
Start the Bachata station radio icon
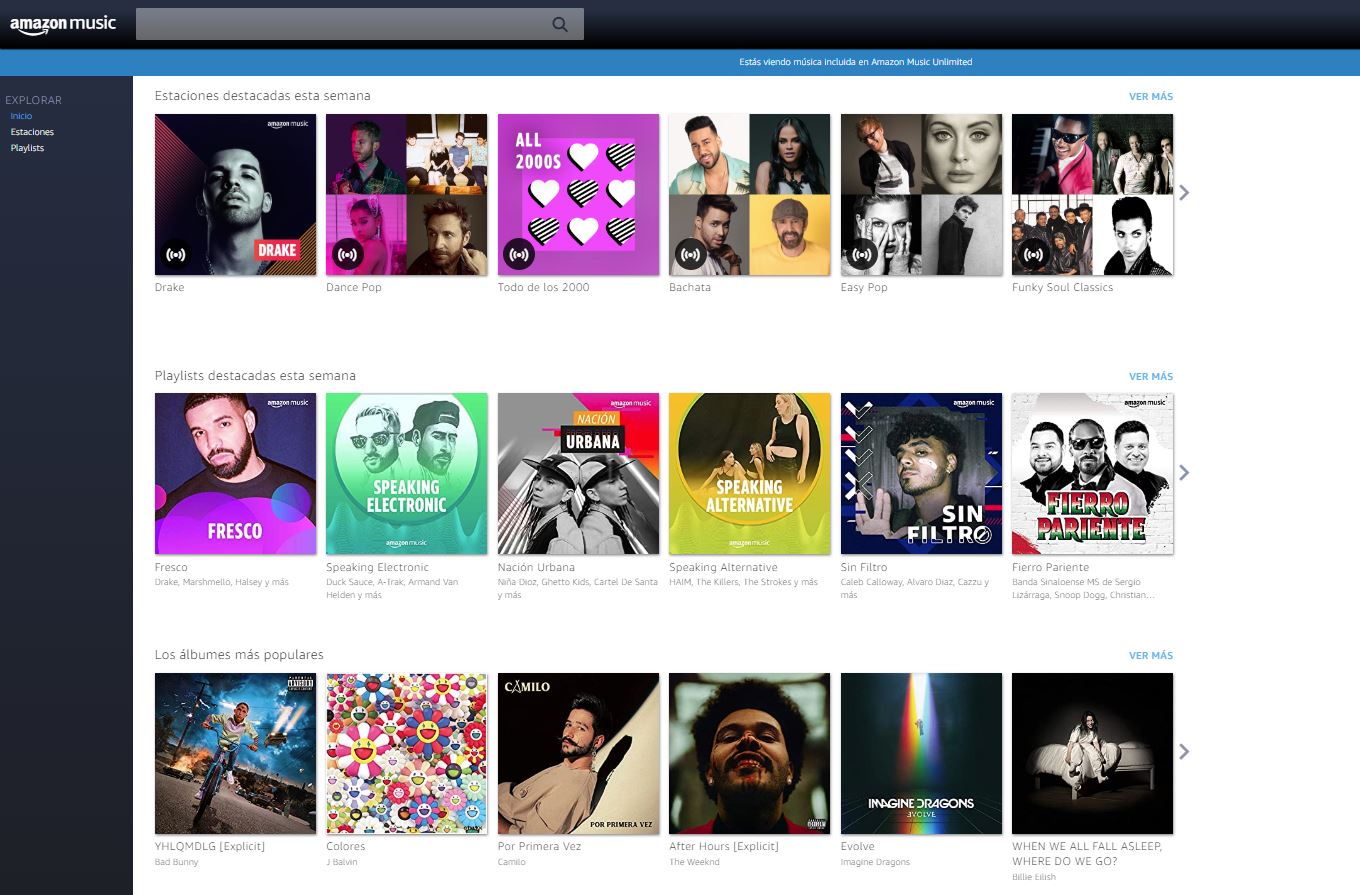(x=691, y=255)
